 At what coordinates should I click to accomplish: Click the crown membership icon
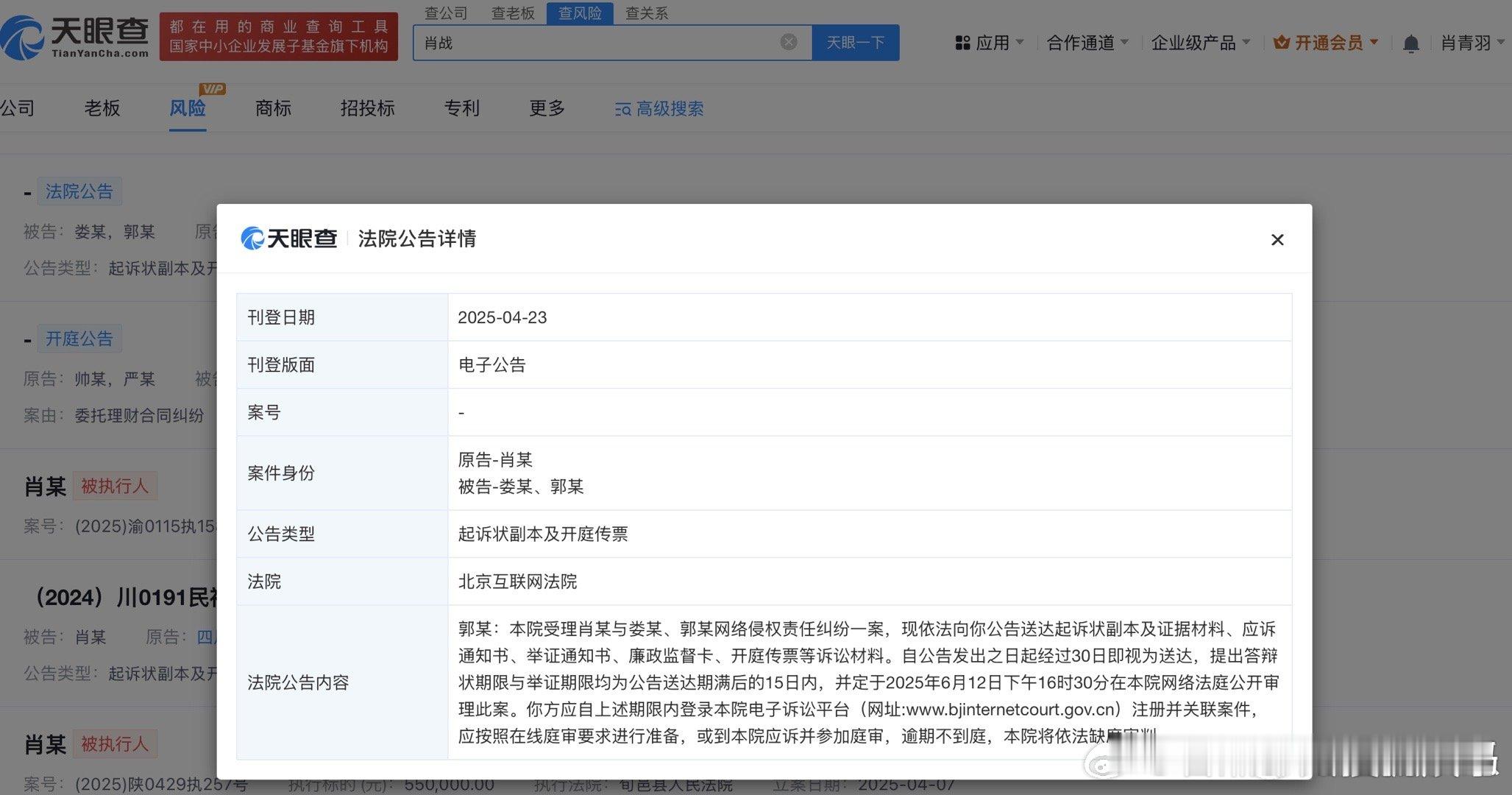pyautogui.click(x=1281, y=43)
